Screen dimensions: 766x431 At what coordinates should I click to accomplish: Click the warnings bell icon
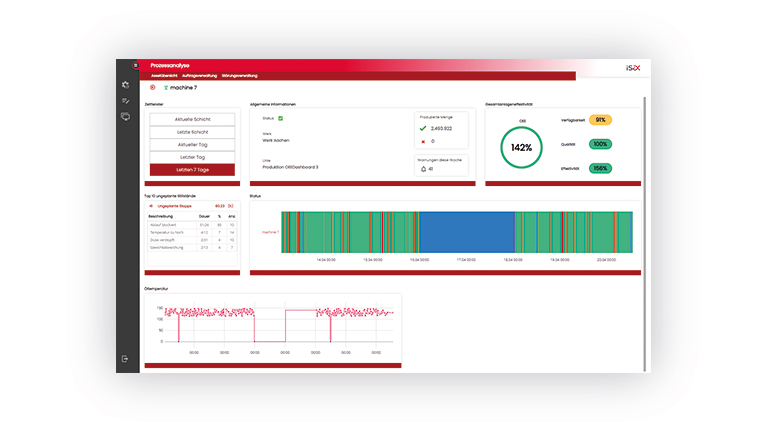pos(423,169)
